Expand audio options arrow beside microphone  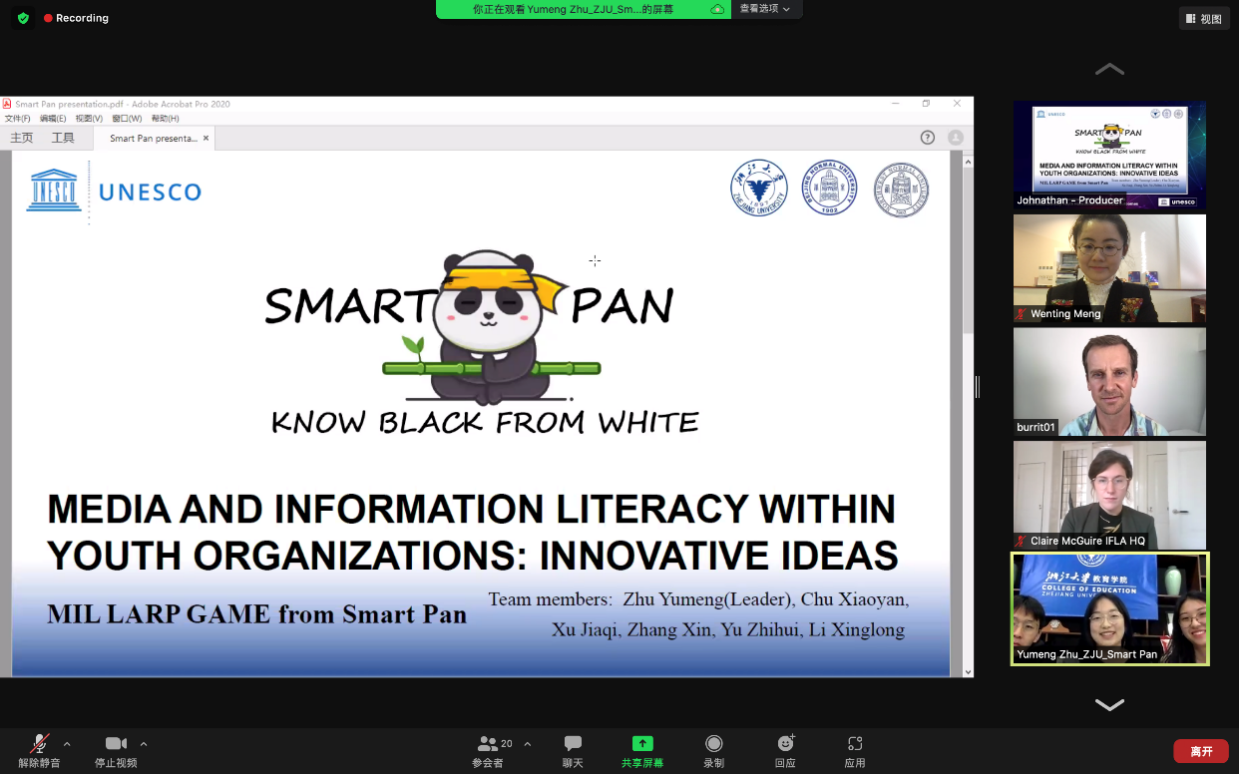[67, 744]
